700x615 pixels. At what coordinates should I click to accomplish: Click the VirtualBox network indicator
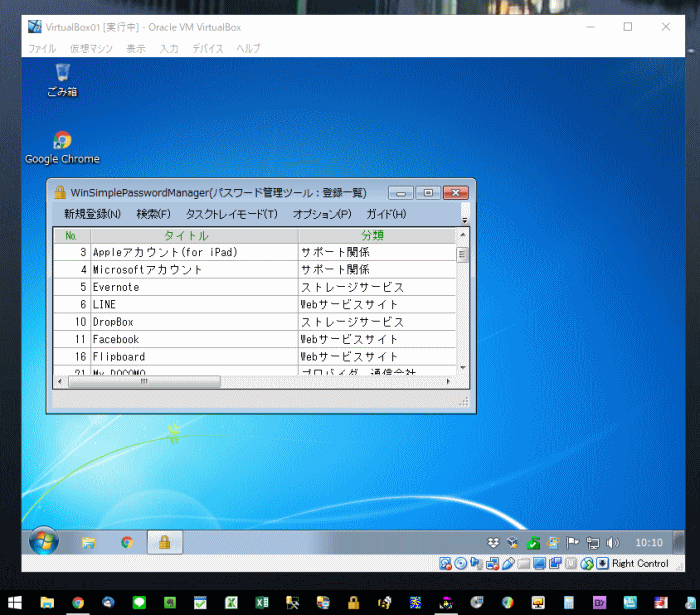point(492,564)
